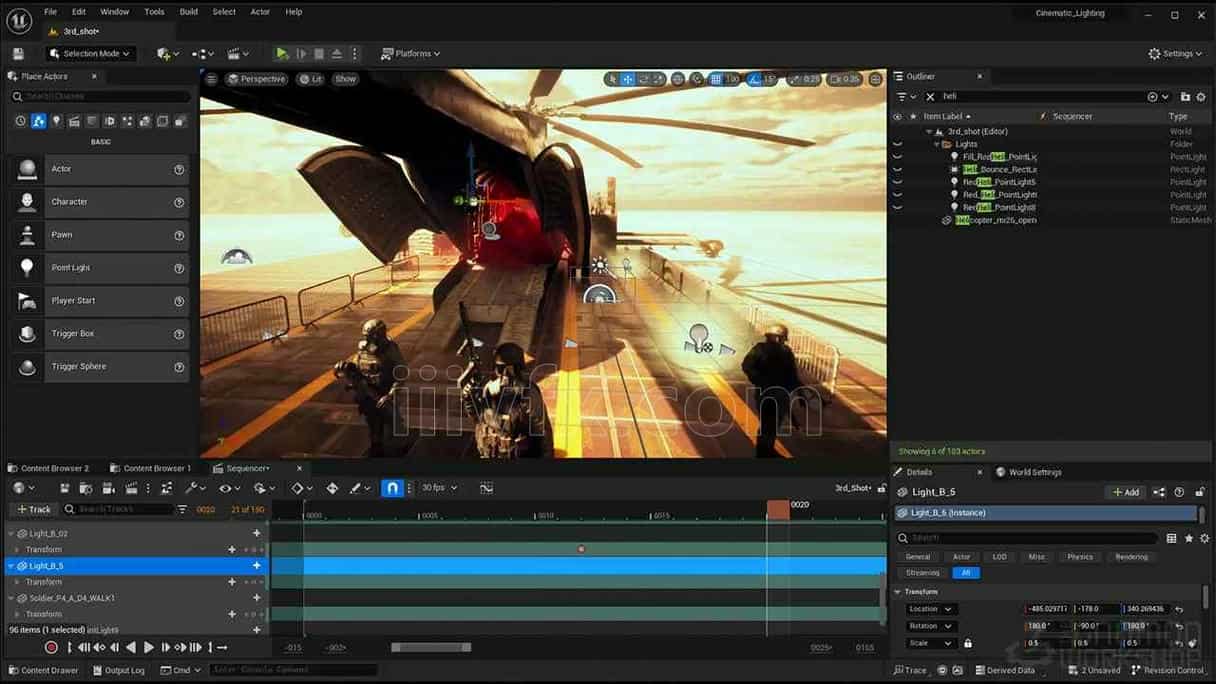Toggle visibility of Lights folder in Outliner
The height and width of the screenshot is (684, 1216).
point(897,144)
